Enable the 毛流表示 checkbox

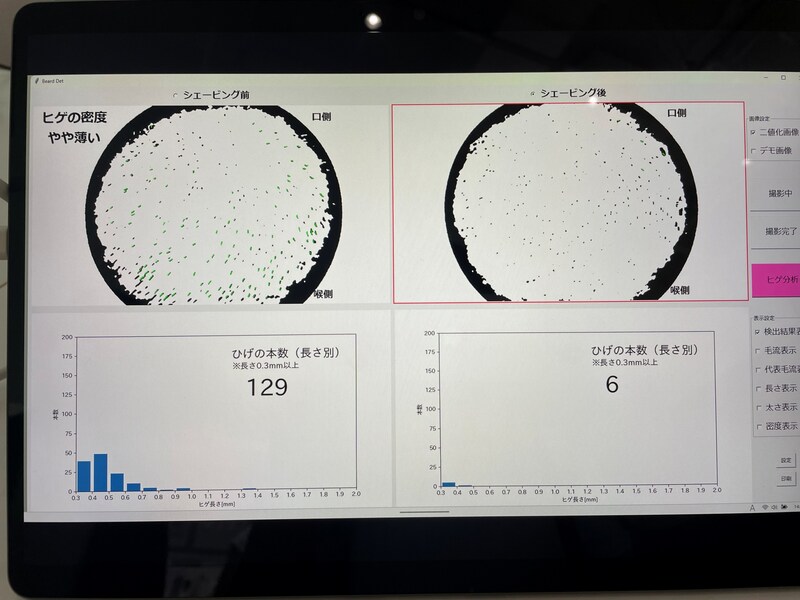coord(758,351)
